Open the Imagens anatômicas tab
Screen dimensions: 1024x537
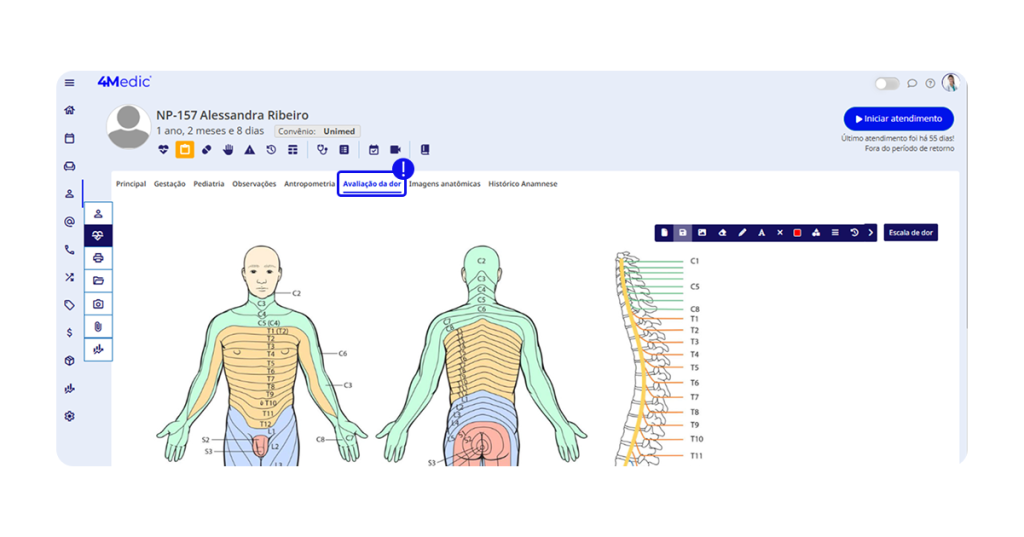pyautogui.click(x=444, y=184)
